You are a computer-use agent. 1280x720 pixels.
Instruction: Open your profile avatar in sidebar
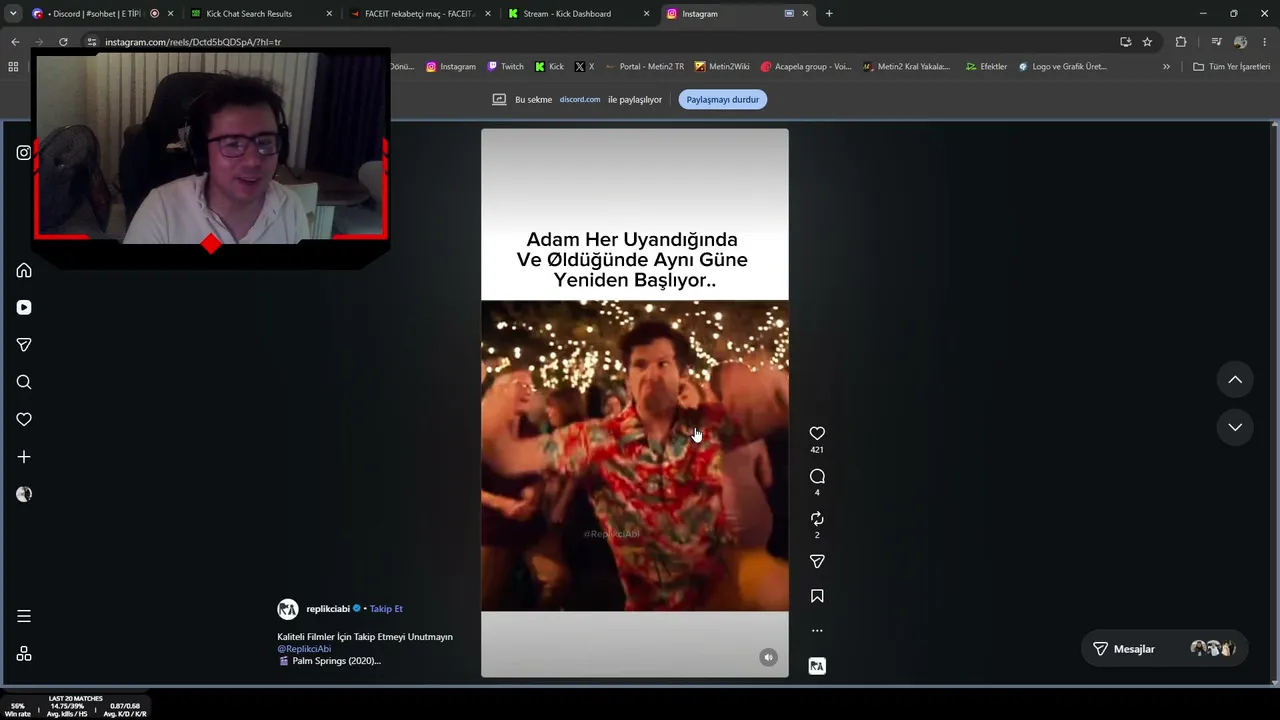24,494
